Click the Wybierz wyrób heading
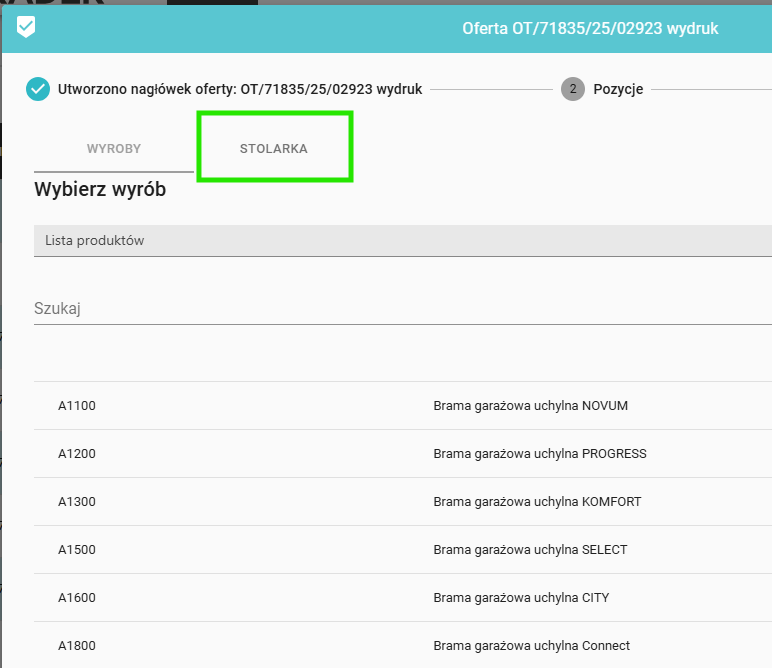The height and width of the screenshot is (668, 772). pyautogui.click(x=100, y=189)
